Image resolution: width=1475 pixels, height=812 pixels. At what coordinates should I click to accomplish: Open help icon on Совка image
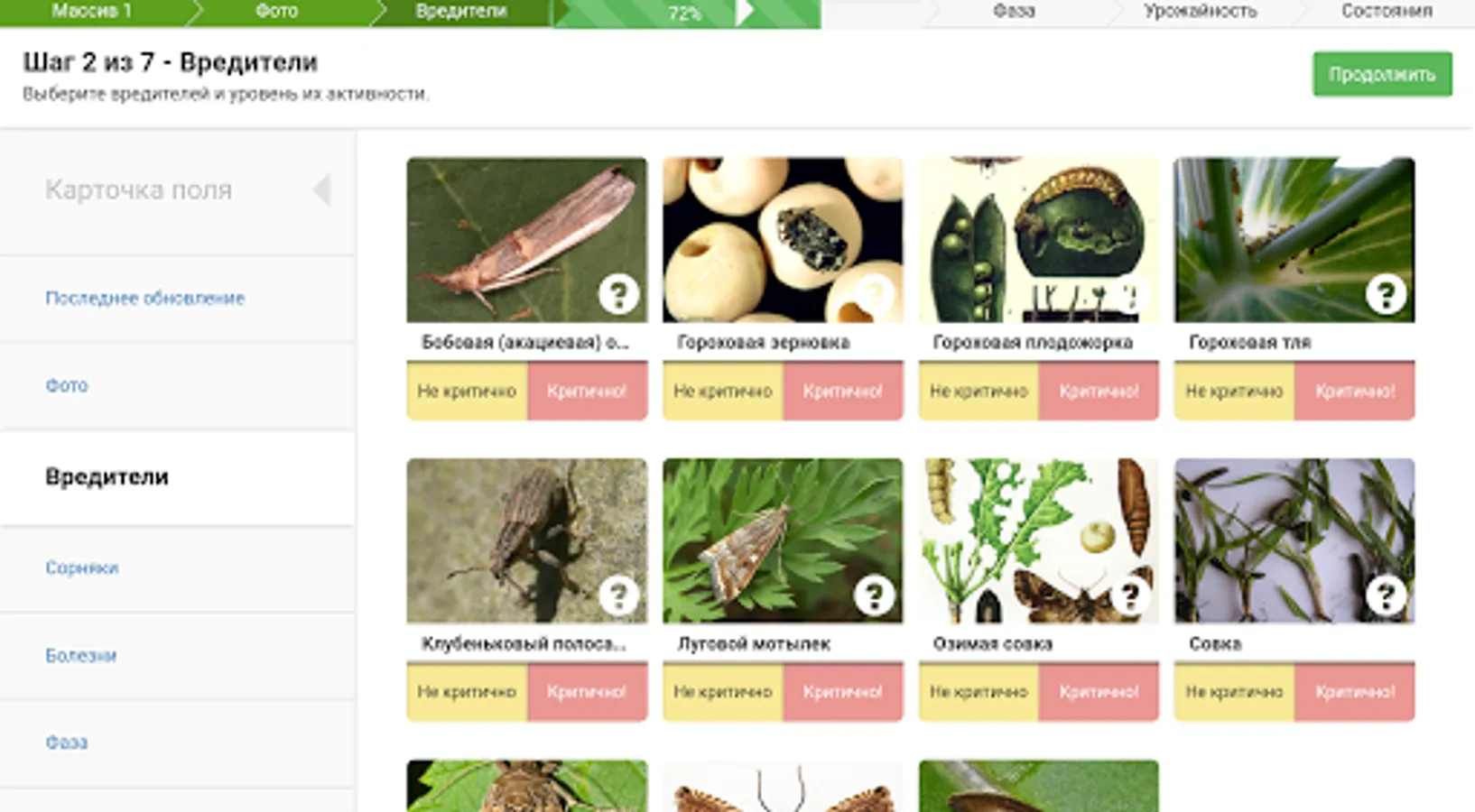tap(1386, 595)
